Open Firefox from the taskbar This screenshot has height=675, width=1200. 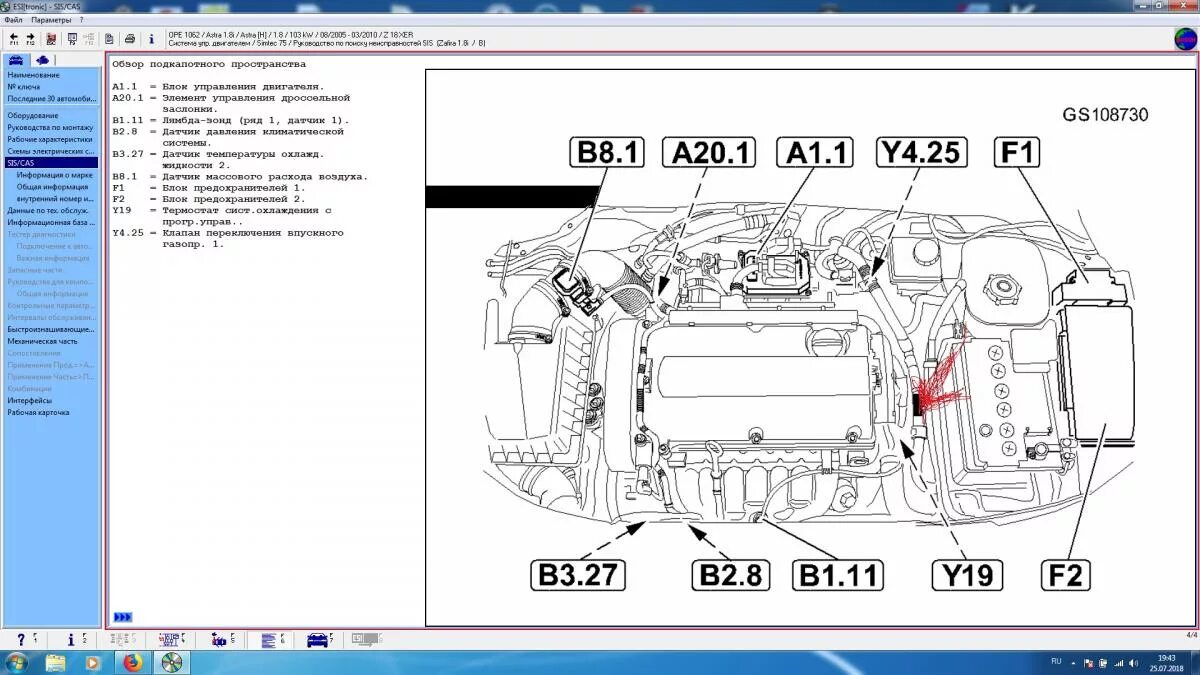click(132, 662)
